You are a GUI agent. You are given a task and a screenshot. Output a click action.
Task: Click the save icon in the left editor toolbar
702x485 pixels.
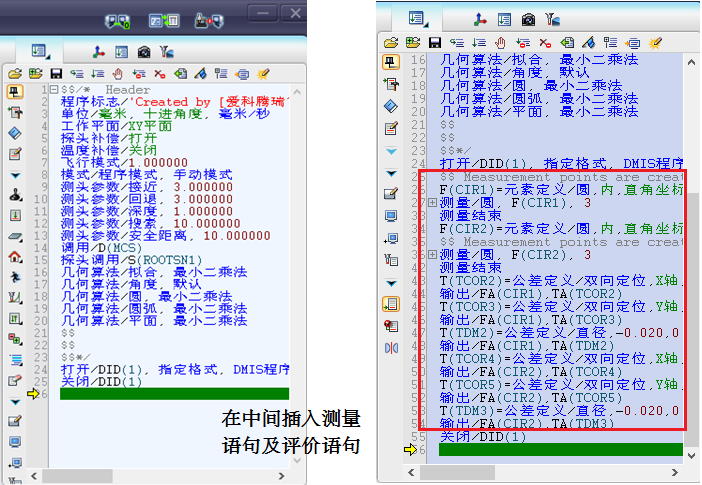[x=56, y=73]
